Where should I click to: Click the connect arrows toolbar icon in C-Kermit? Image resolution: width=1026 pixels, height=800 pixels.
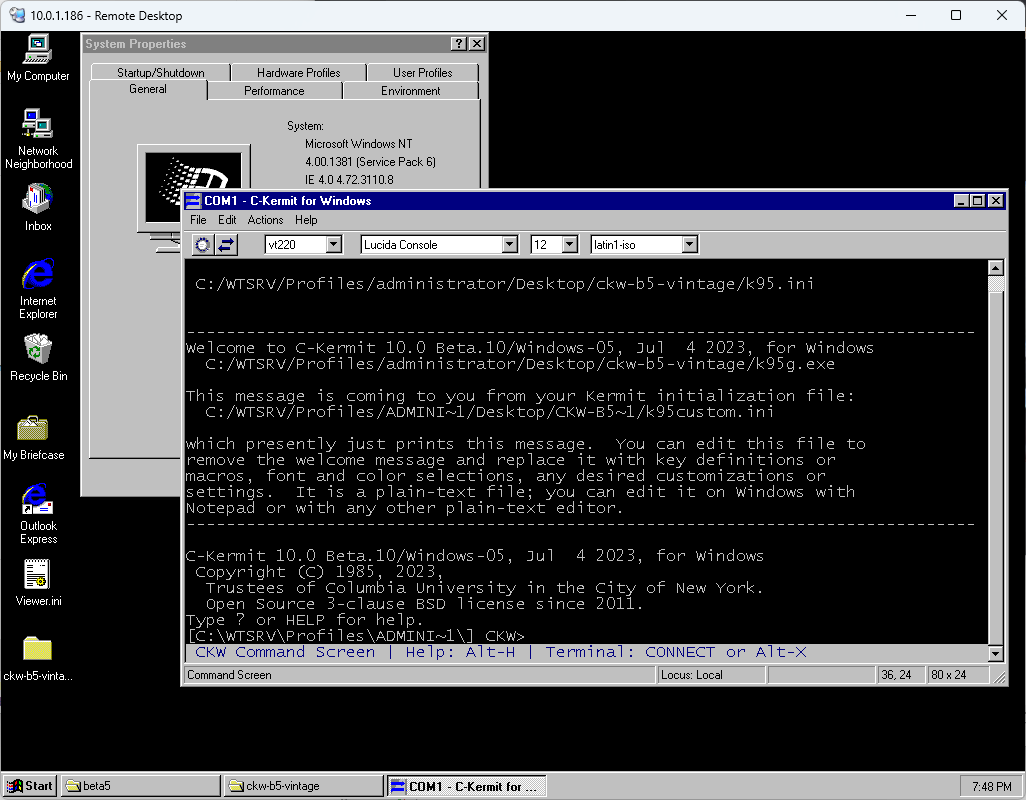coord(226,245)
